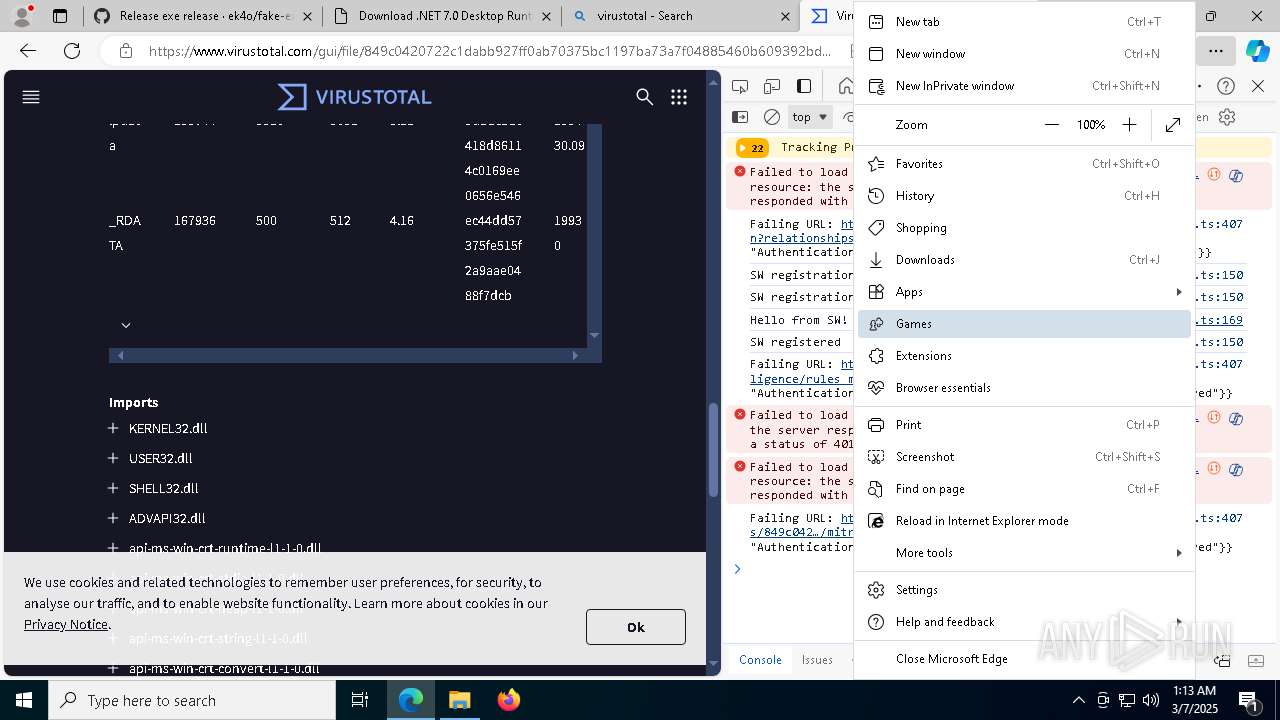Switch to DevTools Issues drawer tab
The image size is (1280, 720).
pyautogui.click(x=817, y=660)
